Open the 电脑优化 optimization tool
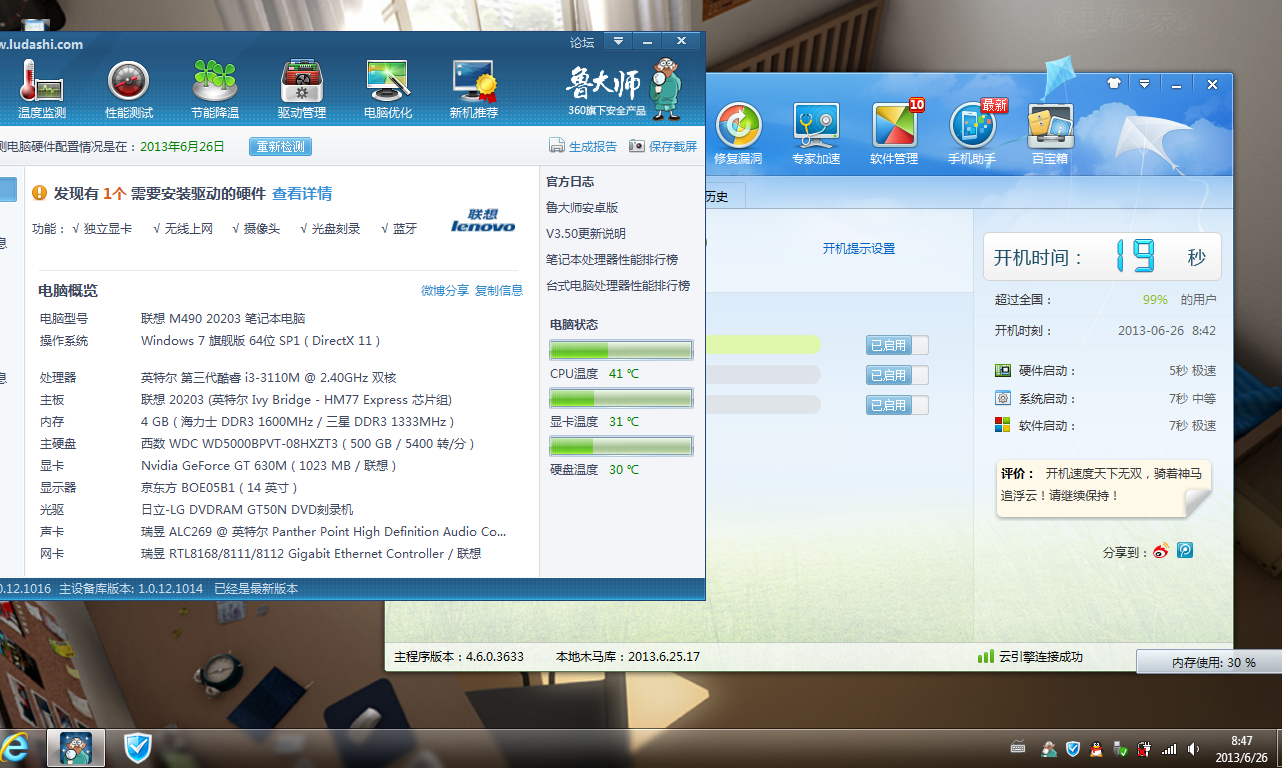The height and width of the screenshot is (768, 1282). [388, 89]
